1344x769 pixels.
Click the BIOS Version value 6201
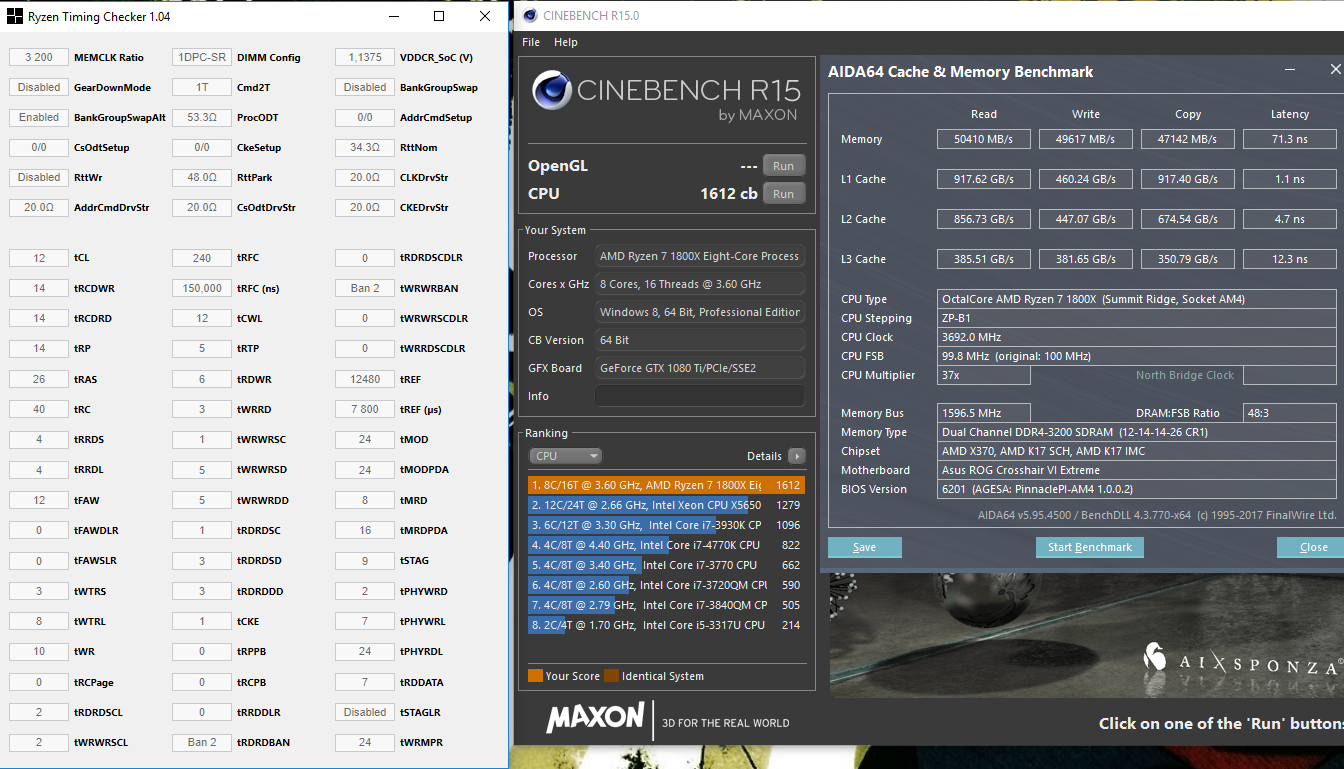pyautogui.click(x=1137, y=489)
